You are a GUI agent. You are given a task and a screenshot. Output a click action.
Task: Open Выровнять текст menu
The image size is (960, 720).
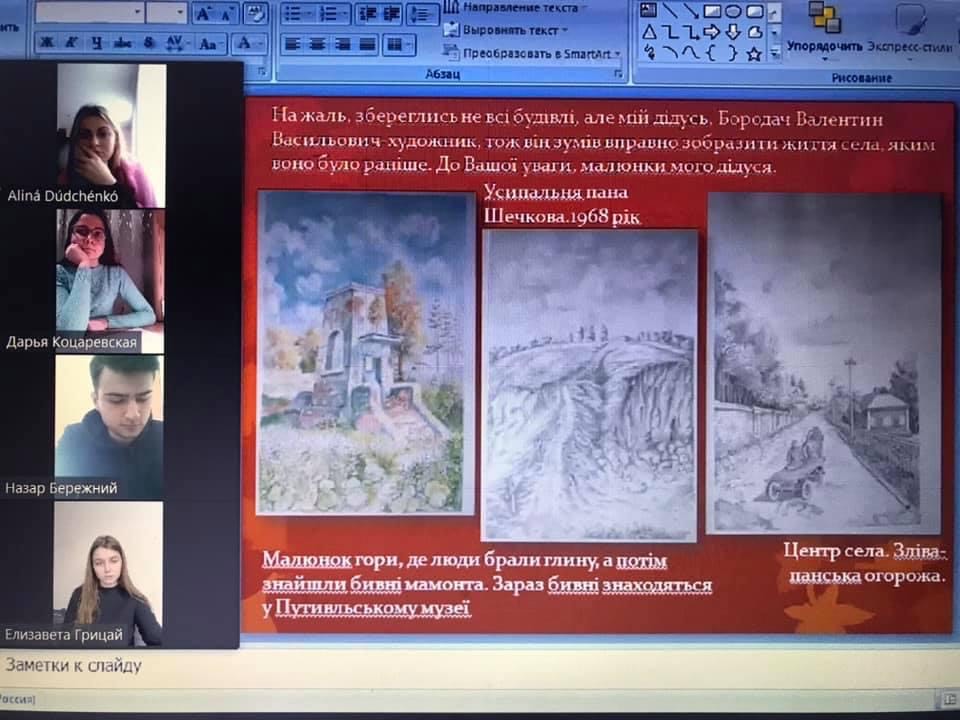(x=505, y=30)
